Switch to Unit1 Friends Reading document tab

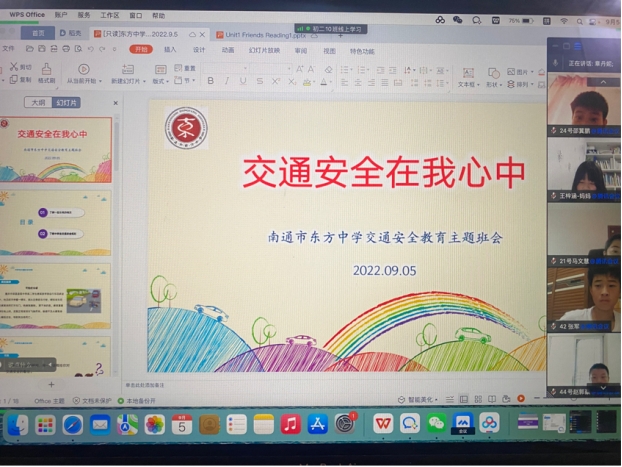256,33
